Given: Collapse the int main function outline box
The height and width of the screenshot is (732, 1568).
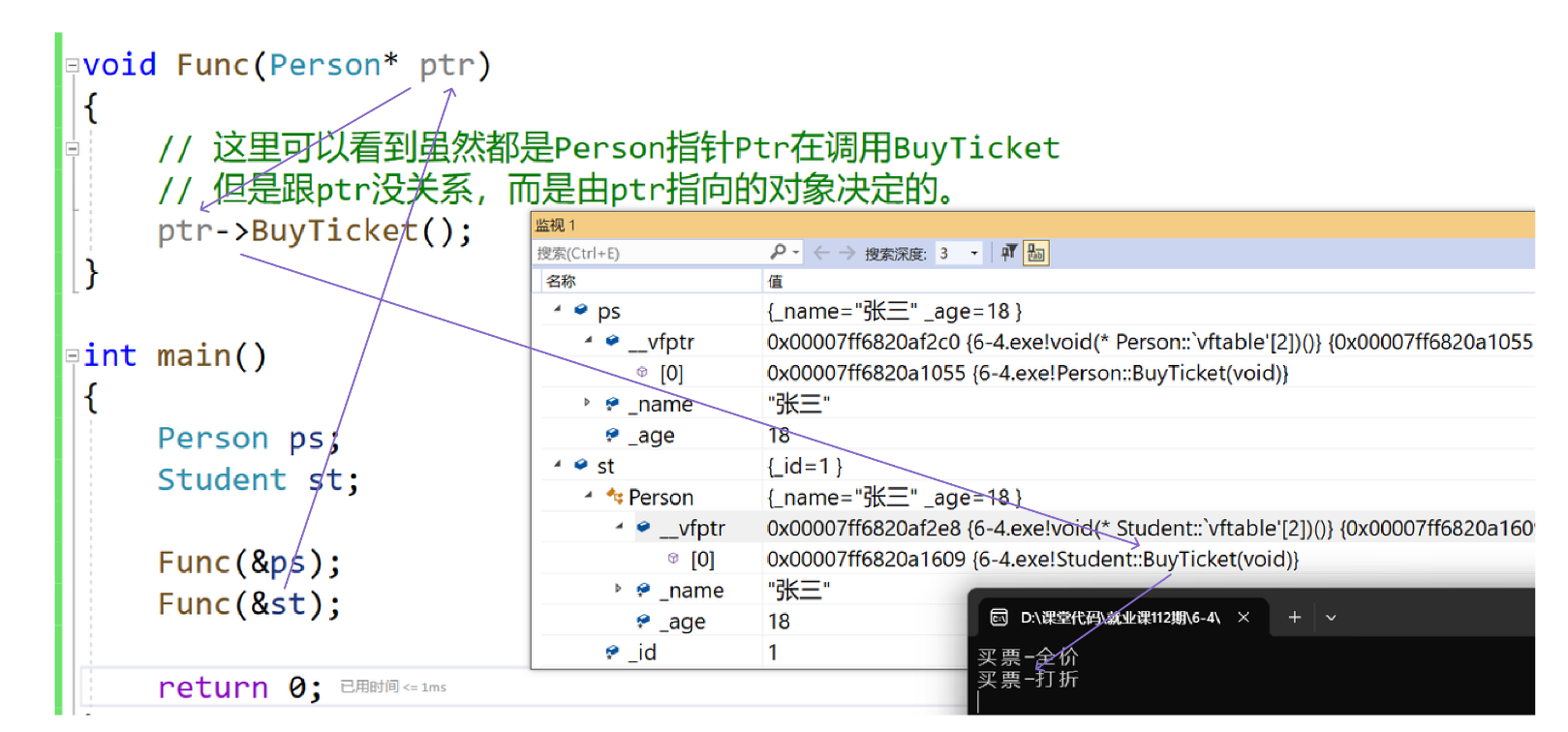Looking at the screenshot, I should (x=72, y=356).
